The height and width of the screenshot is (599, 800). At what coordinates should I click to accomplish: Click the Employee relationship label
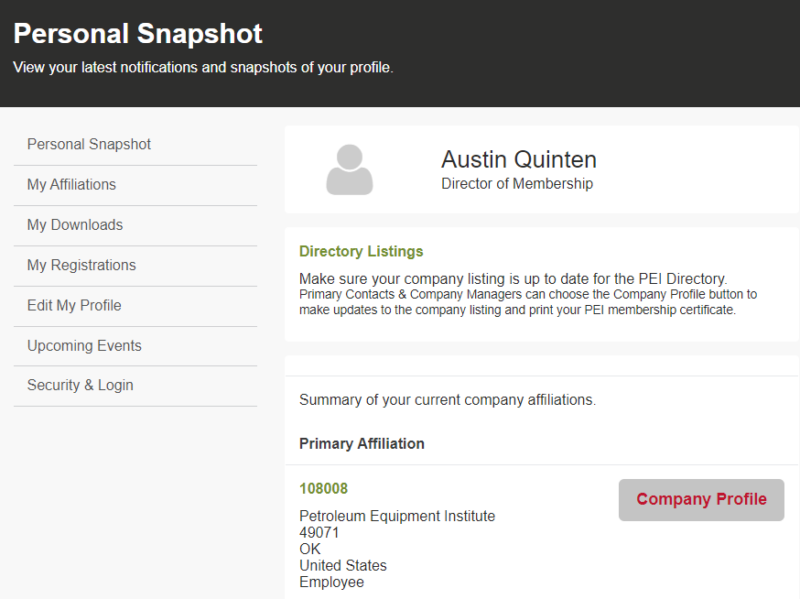point(332,582)
